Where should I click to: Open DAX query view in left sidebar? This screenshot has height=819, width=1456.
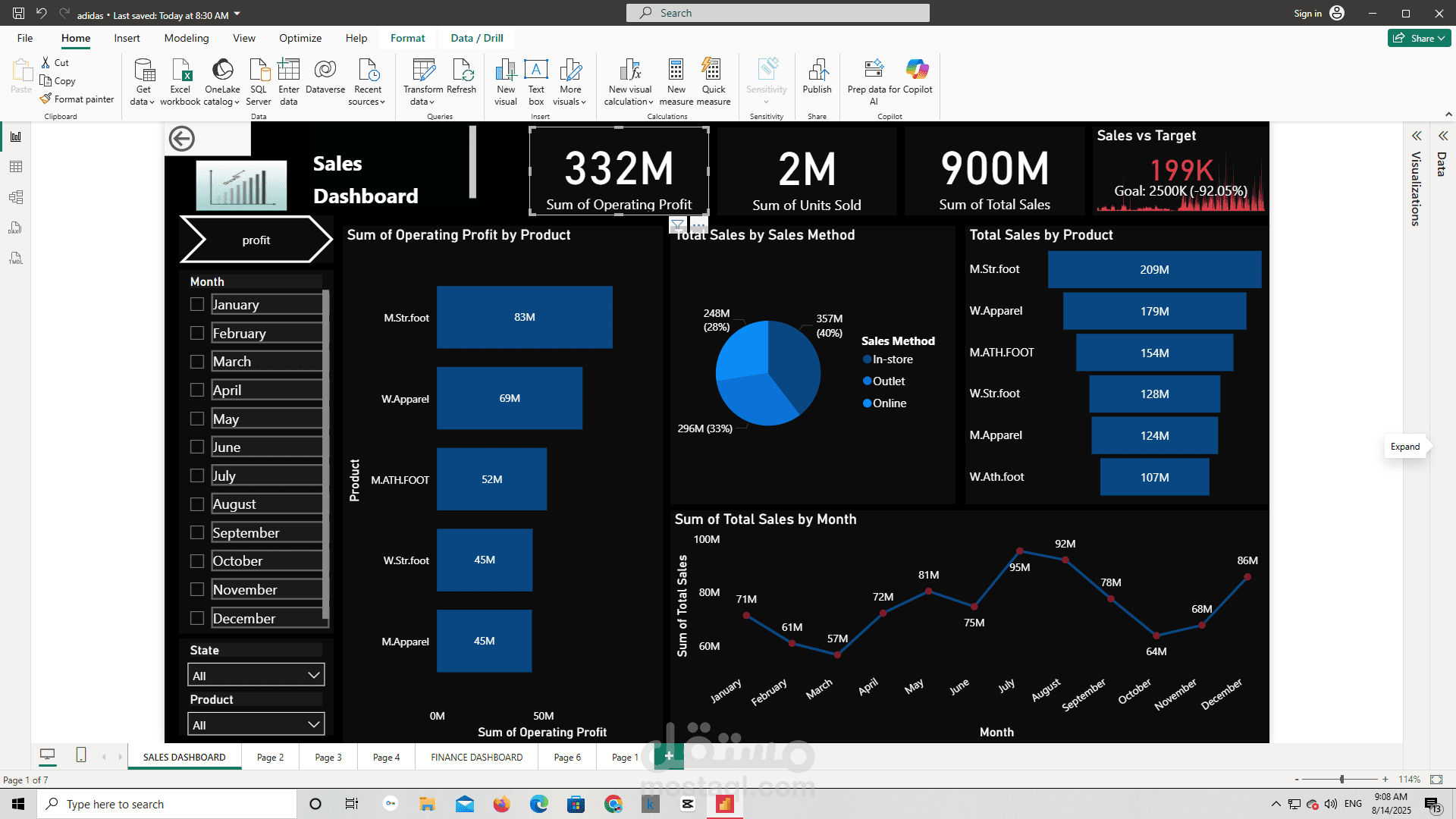(x=16, y=227)
